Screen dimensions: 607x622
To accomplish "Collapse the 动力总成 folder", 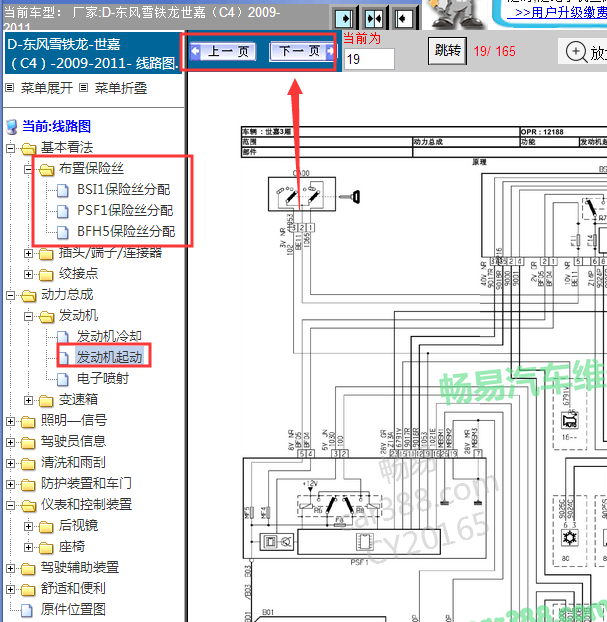I will [10, 296].
